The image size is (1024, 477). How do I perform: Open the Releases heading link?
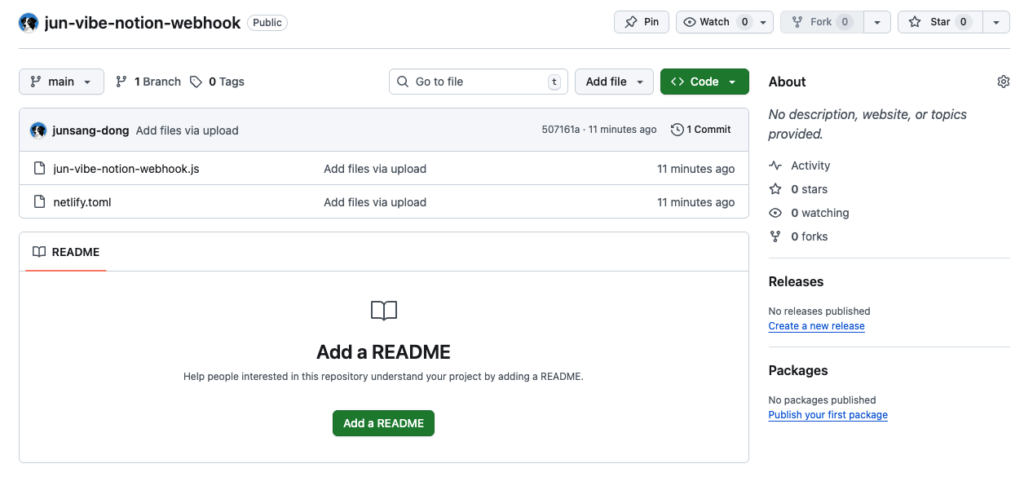796,282
